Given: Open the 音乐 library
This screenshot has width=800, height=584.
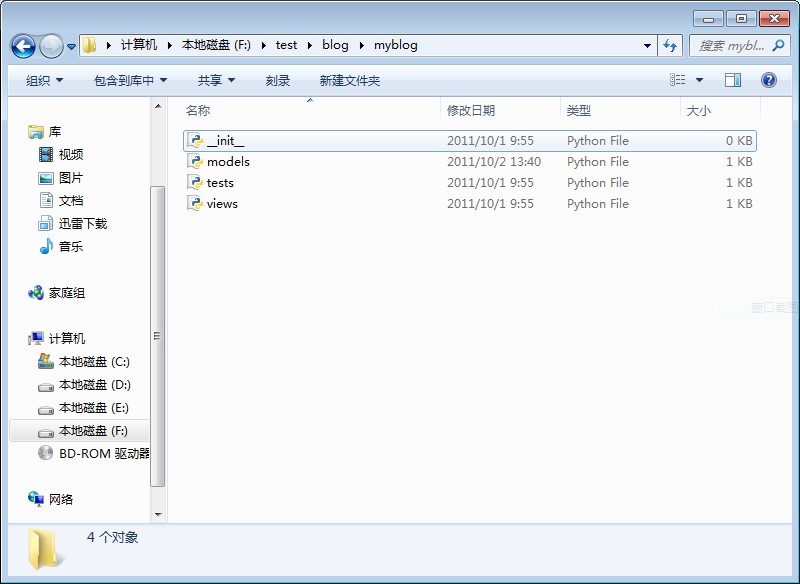Looking at the screenshot, I should 61,246.
